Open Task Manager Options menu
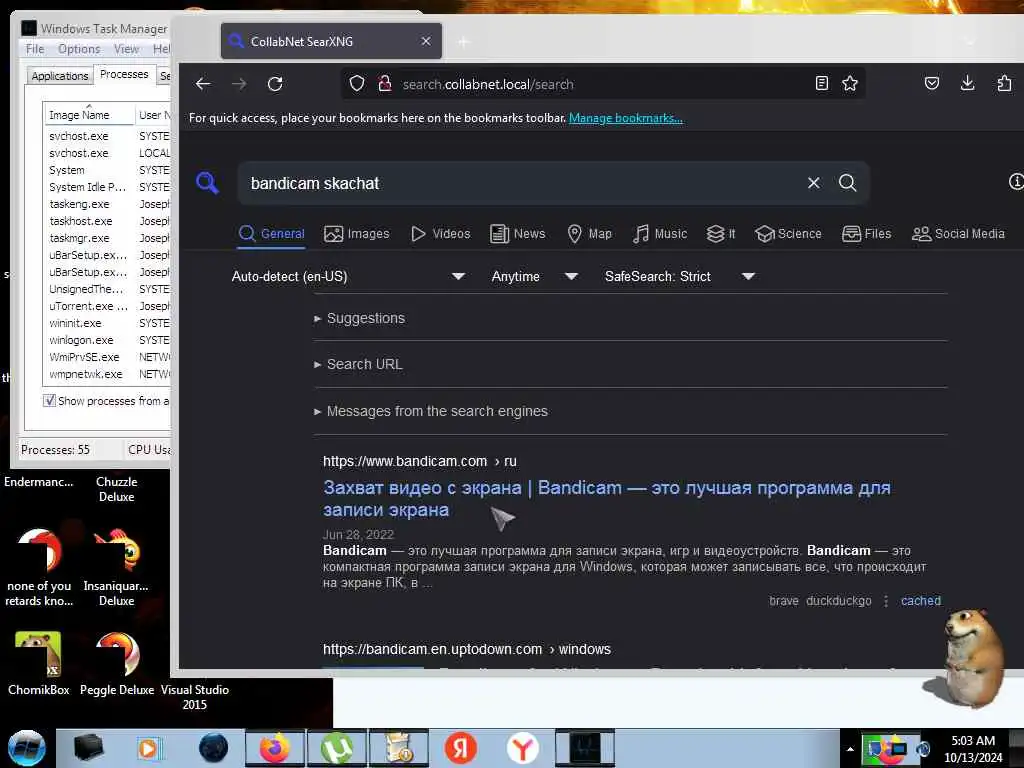The image size is (1024, 768). tap(79, 49)
